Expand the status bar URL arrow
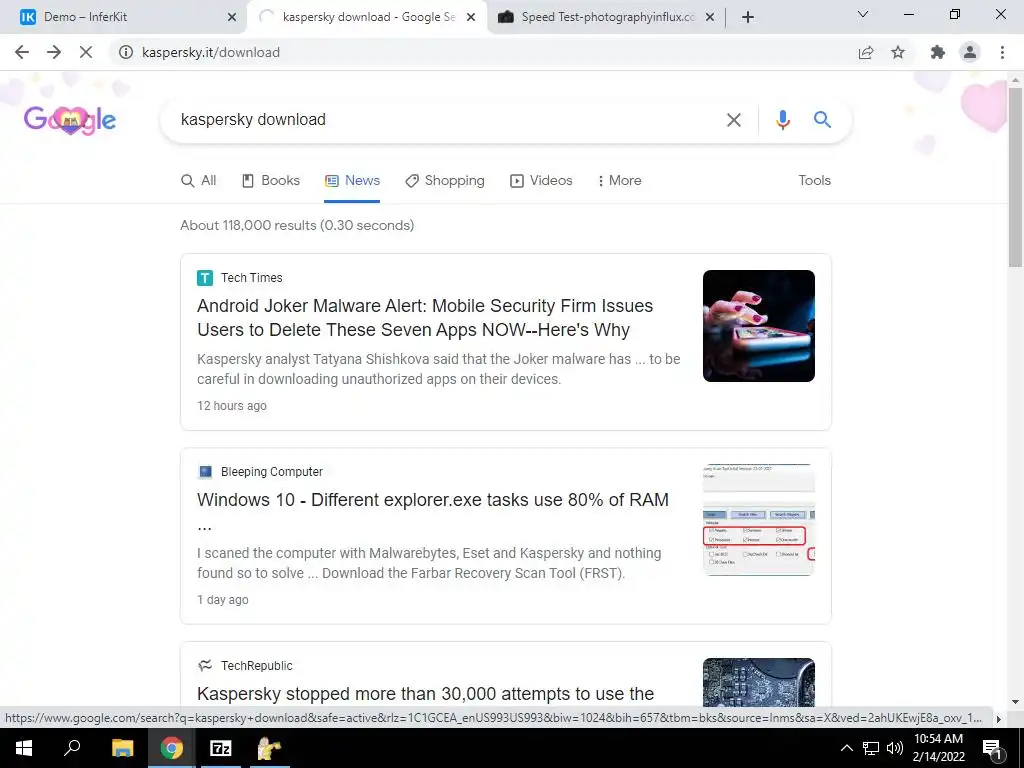 click(x=999, y=718)
